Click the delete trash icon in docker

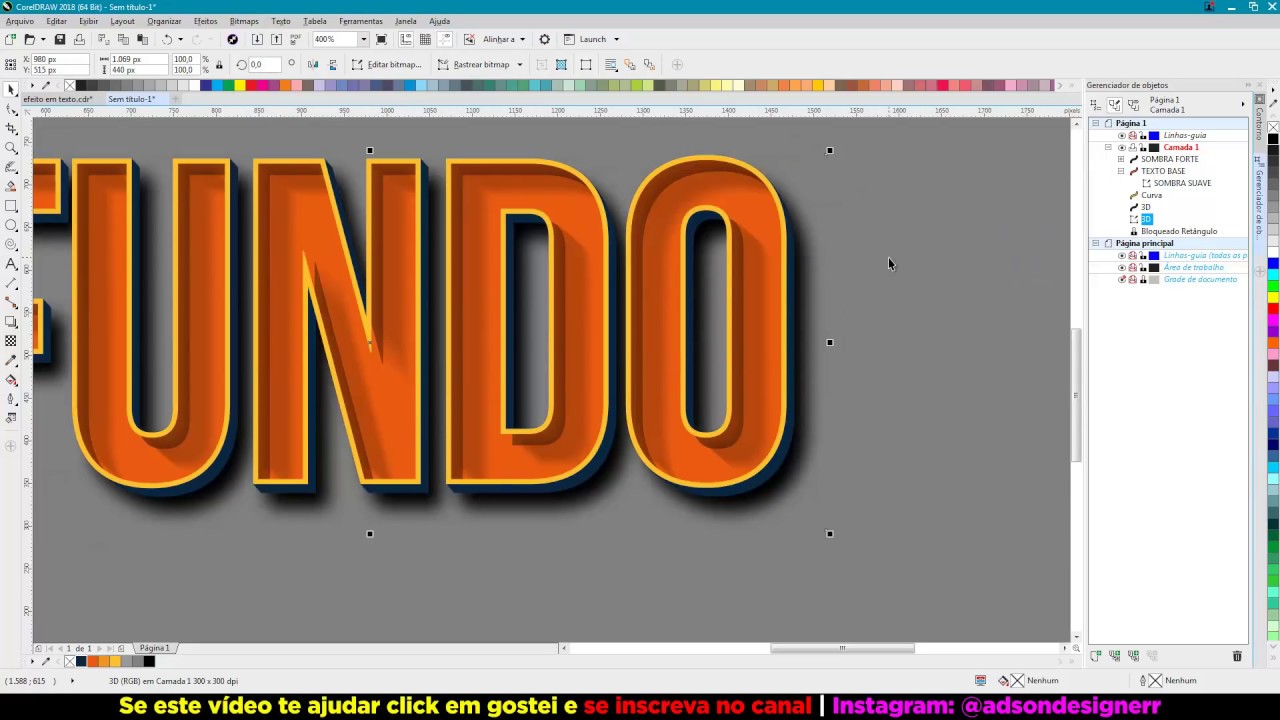(x=1237, y=656)
